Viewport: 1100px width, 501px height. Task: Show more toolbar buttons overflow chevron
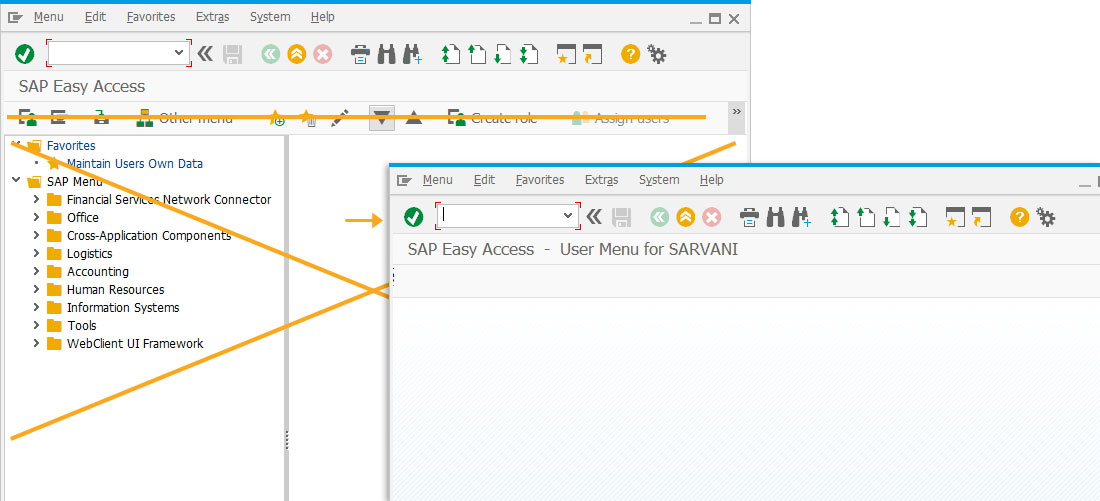737,112
